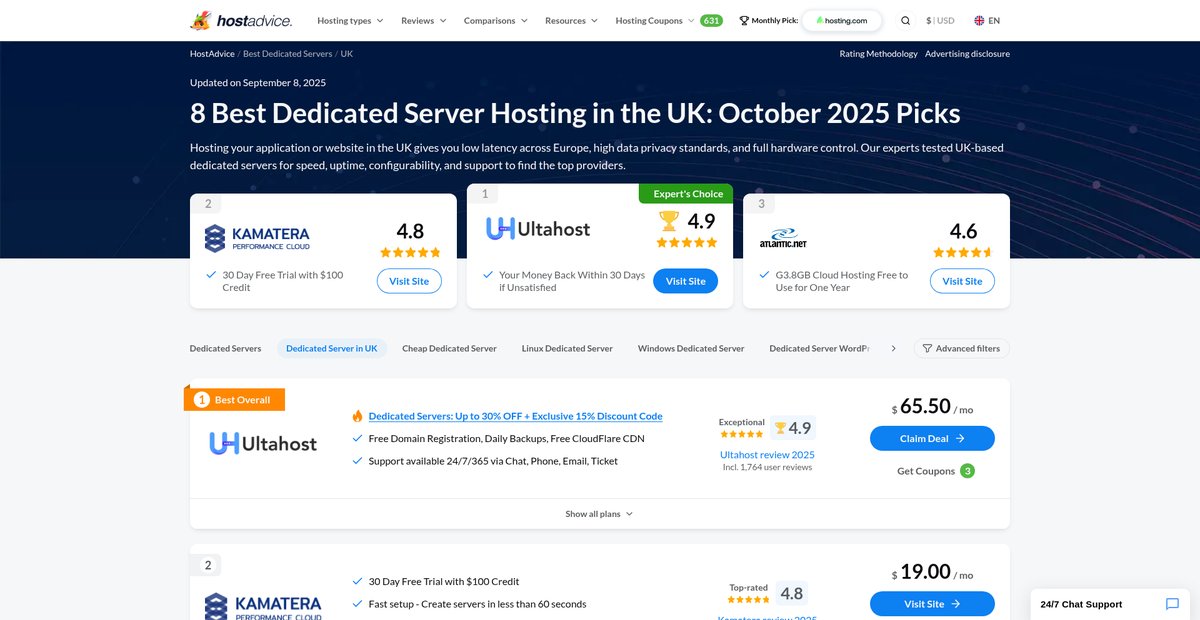Click "Updated on September 8, 2025" text

tap(258, 83)
